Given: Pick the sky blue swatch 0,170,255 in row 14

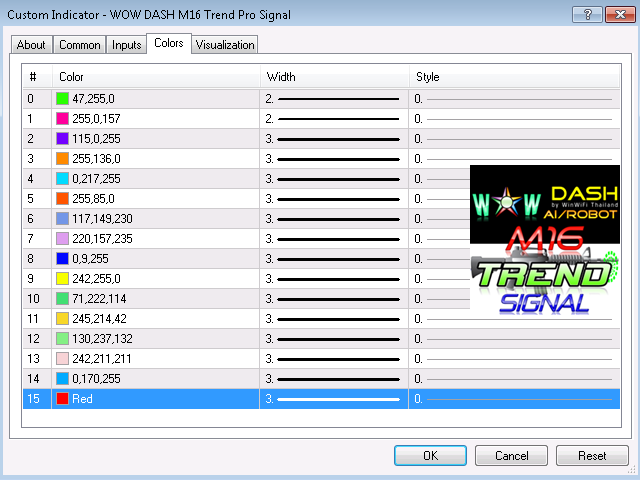Looking at the screenshot, I should (62, 379).
